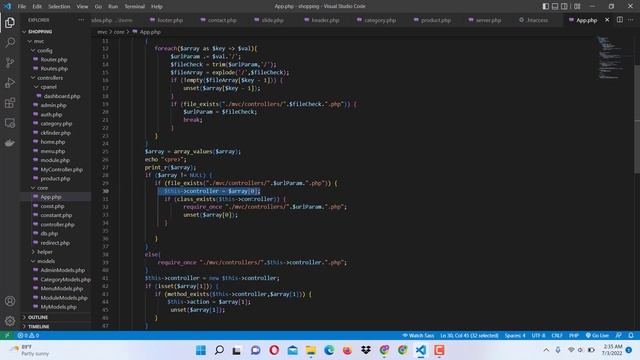Click the Go Live status bar button
This screenshot has height=360, width=640.
(x=597, y=335)
